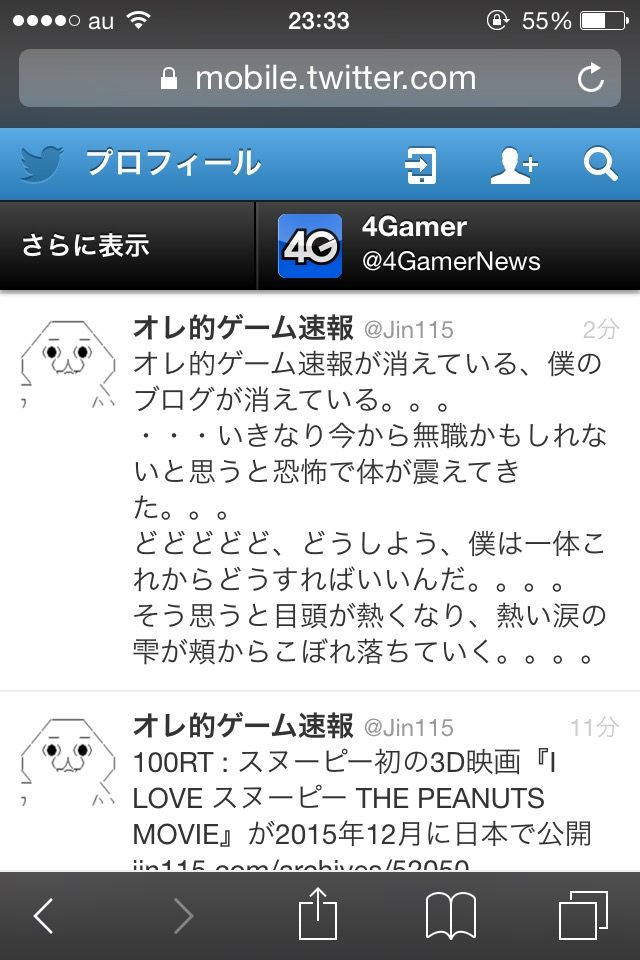Open Twitter search magnifier icon
The height and width of the screenshot is (960, 640).
(600, 164)
